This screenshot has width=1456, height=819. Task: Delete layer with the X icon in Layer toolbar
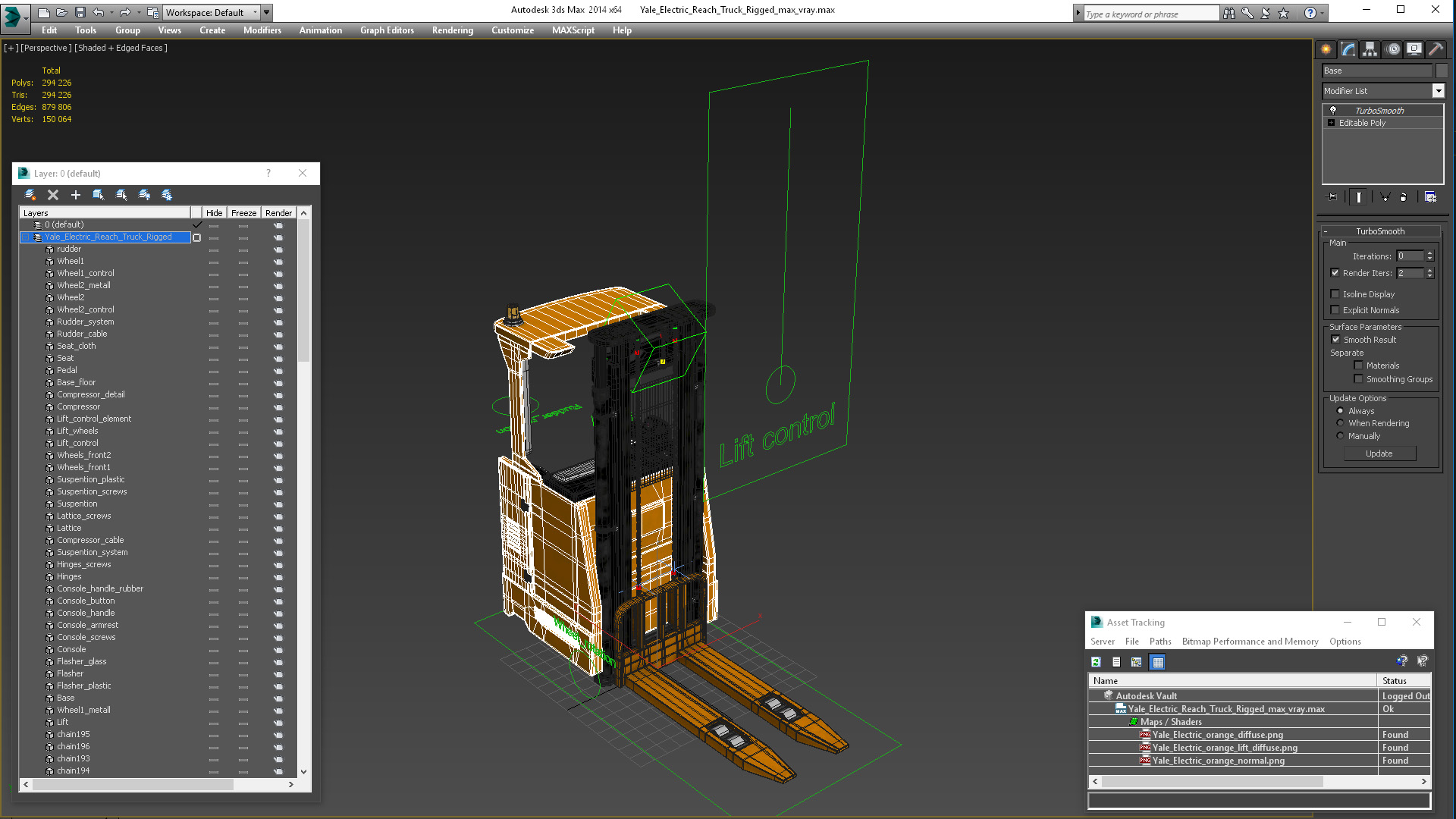click(53, 195)
